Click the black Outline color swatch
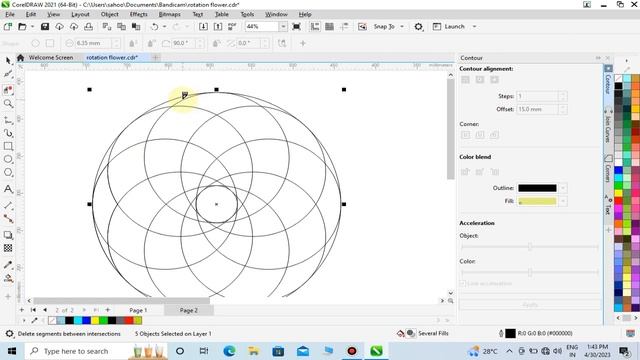Viewport: 640px width, 360px height. (537, 188)
